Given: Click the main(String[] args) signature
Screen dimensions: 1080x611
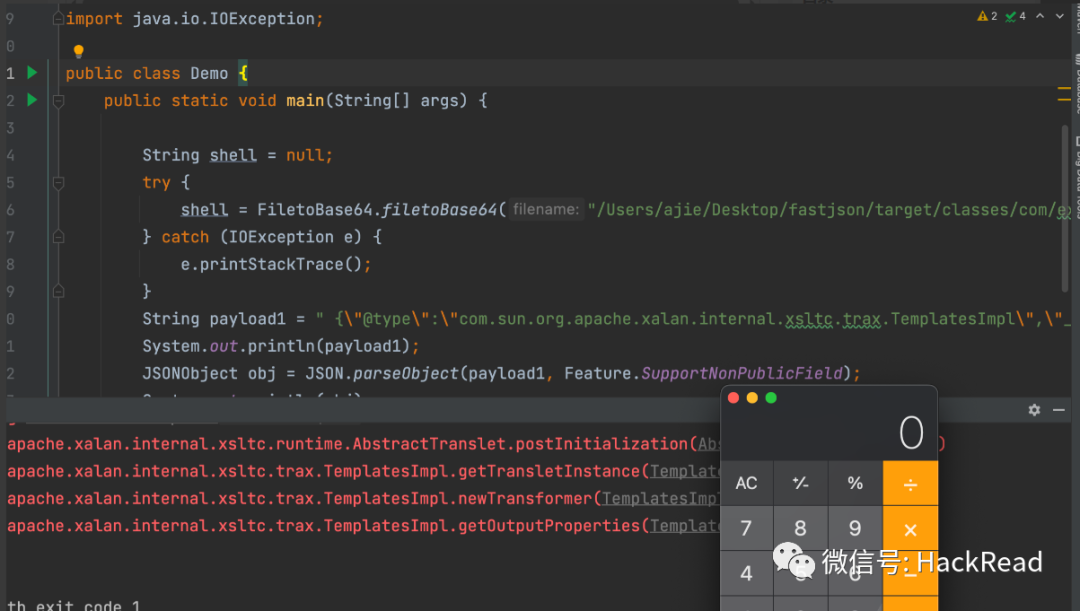Looking at the screenshot, I should point(377,101).
